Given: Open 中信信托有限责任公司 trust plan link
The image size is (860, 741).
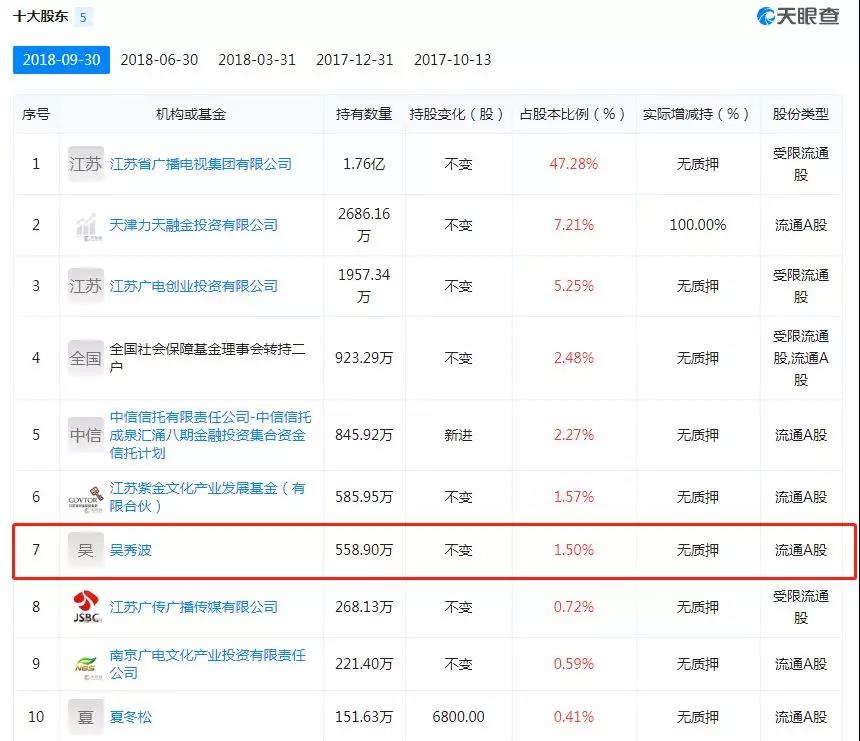Looking at the screenshot, I should click(210, 435).
